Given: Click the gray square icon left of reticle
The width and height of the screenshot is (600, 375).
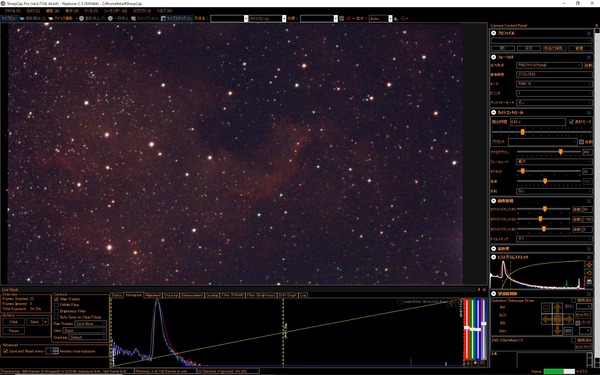Looking at the screenshot, I should click(x=341, y=18).
